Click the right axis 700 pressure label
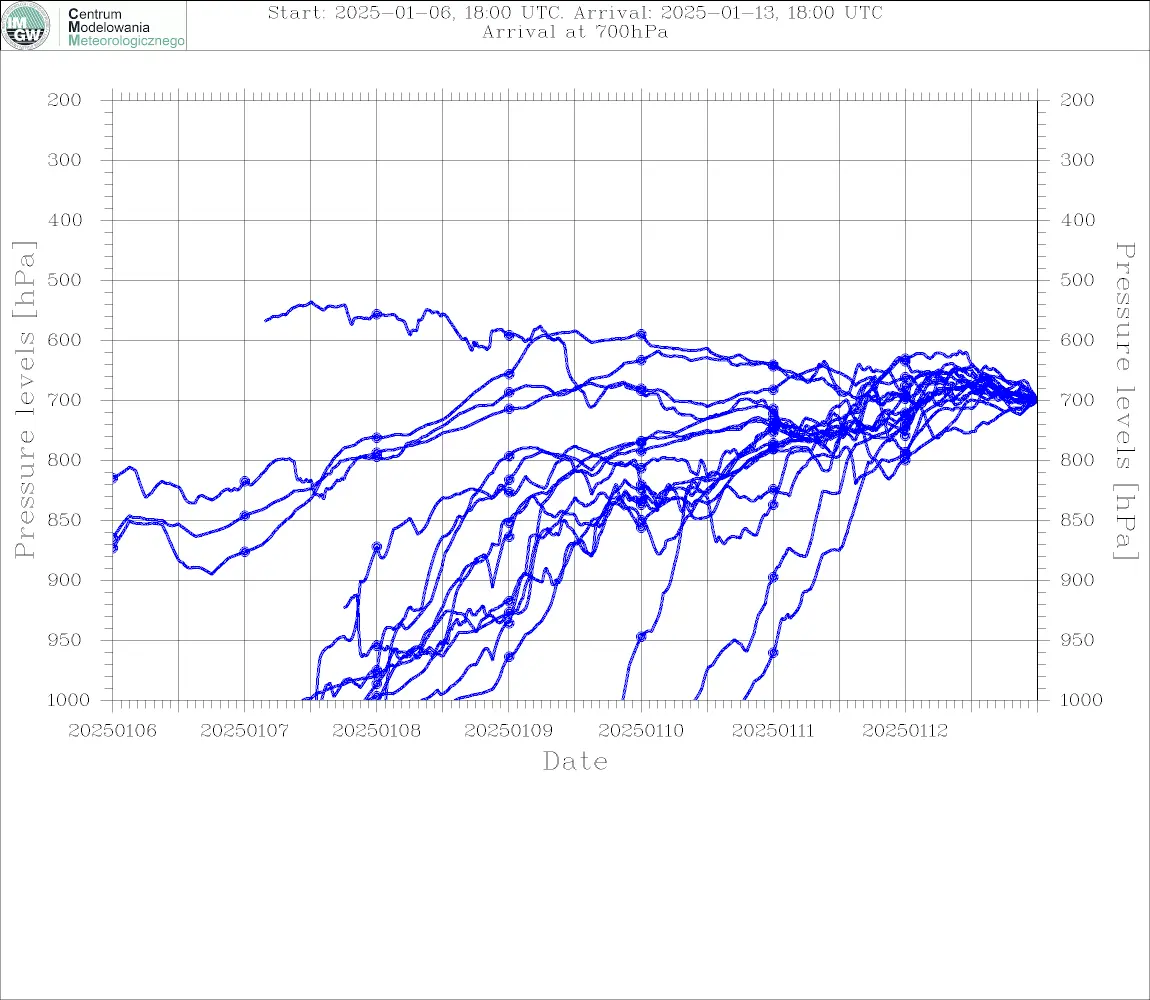Viewport: 1150px width, 1000px height. click(x=1077, y=401)
